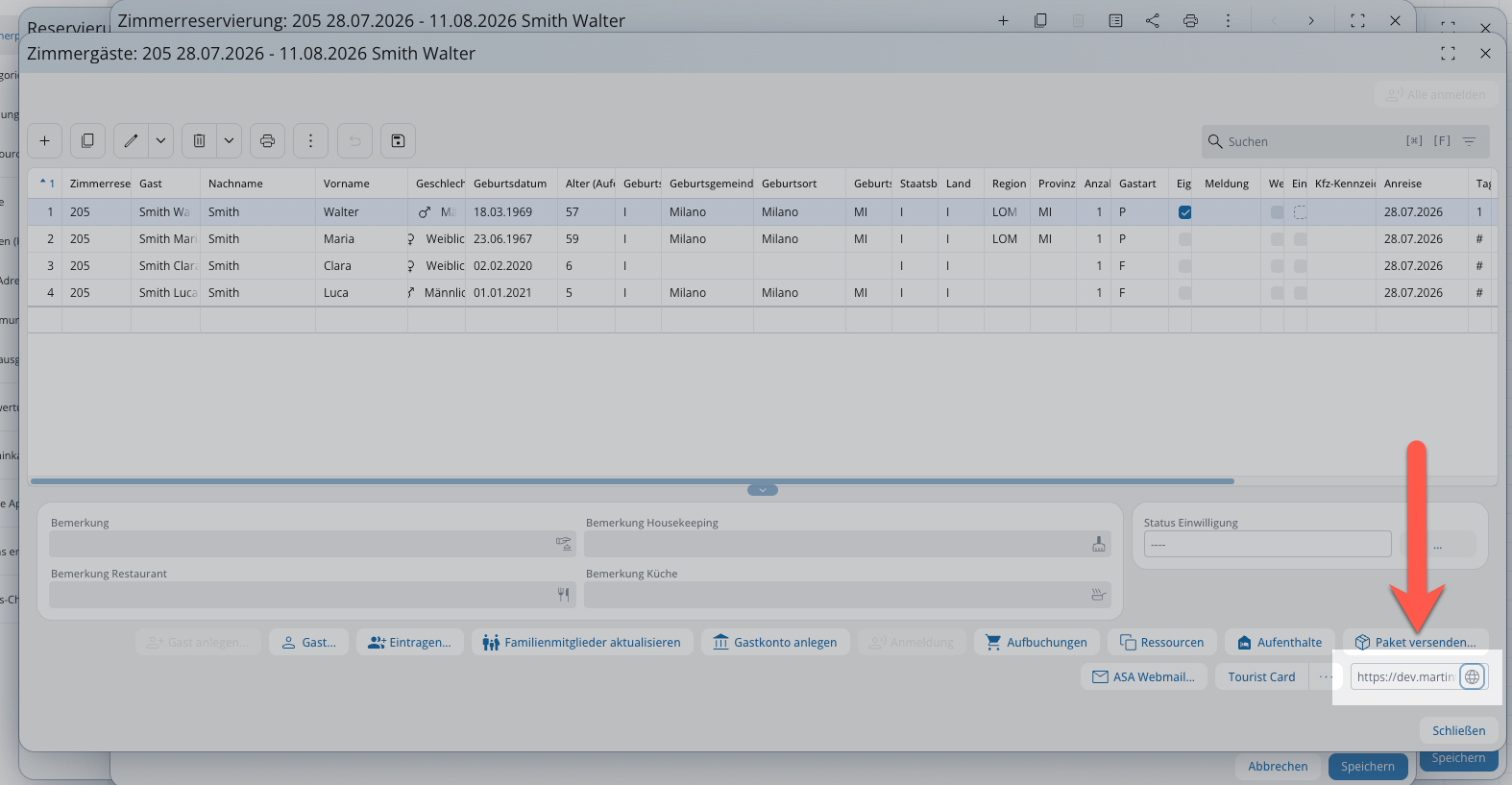Check the Eig checkbox in Luca's row
This screenshot has width=1512, height=785.
click(1184, 293)
